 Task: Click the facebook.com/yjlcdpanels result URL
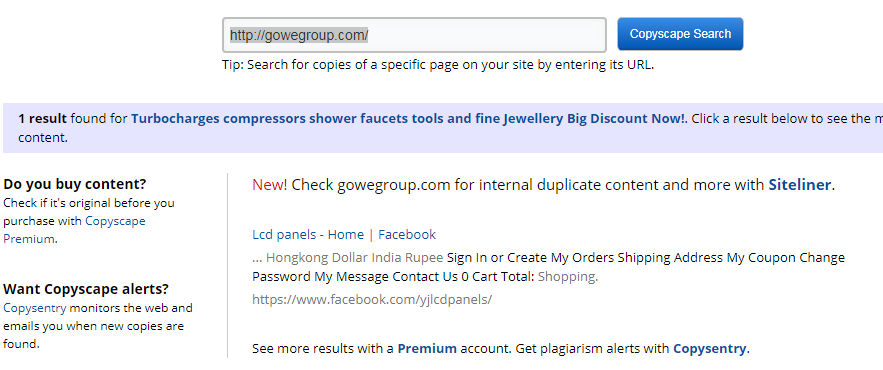[x=372, y=300]
